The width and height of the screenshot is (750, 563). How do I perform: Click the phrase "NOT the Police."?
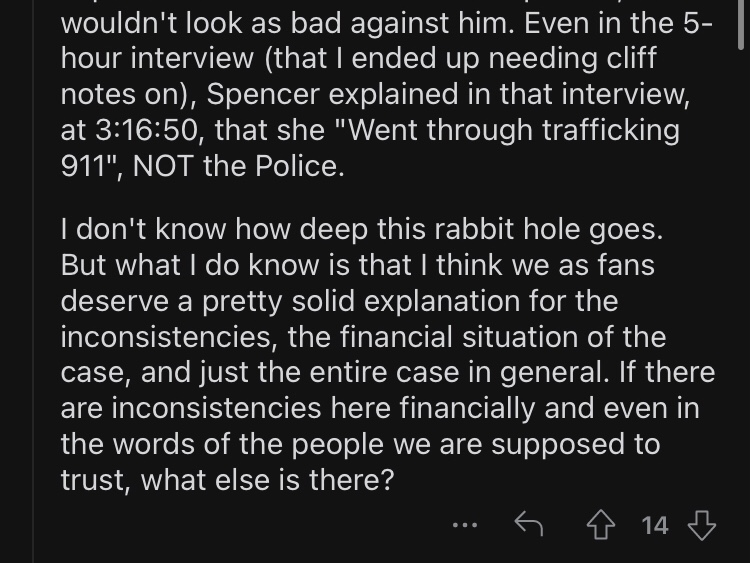coord(239,166)
